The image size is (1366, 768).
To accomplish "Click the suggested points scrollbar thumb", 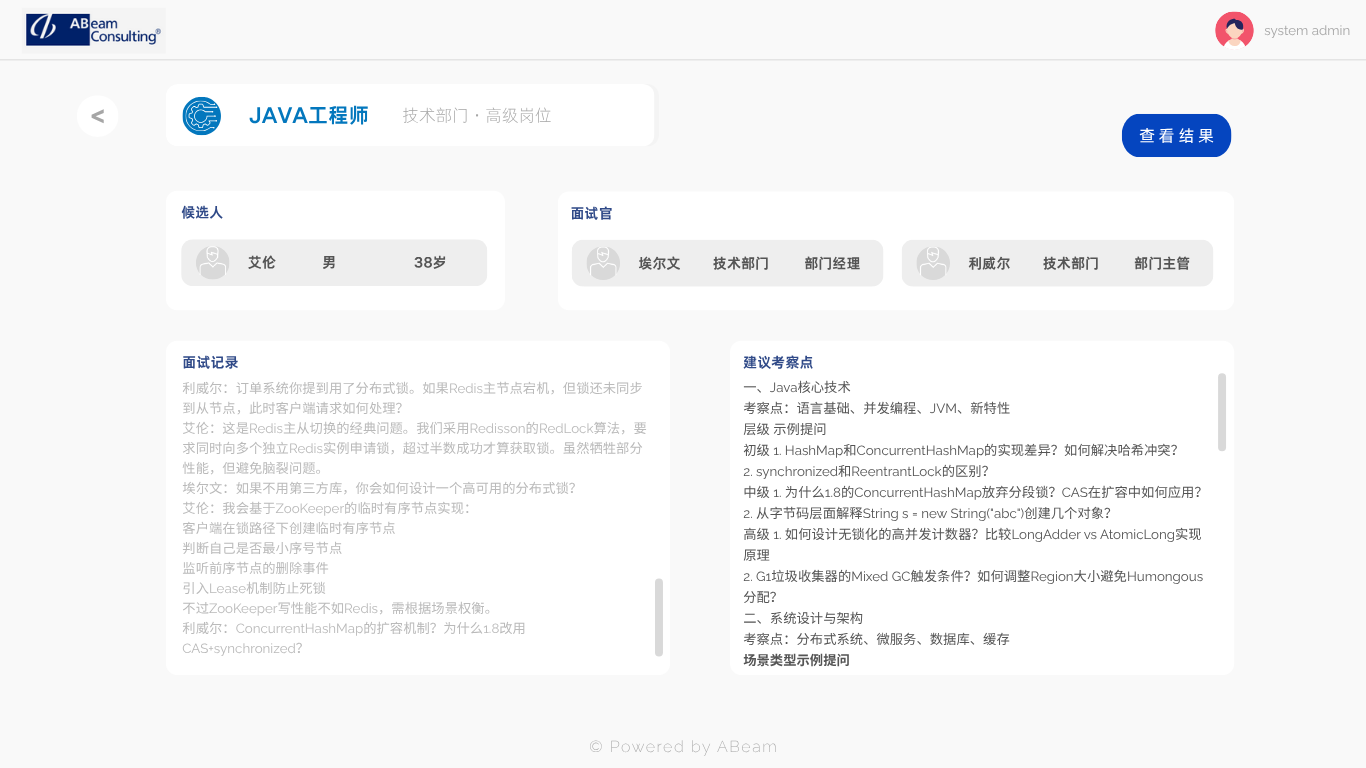I will [x=1222, y=412].
